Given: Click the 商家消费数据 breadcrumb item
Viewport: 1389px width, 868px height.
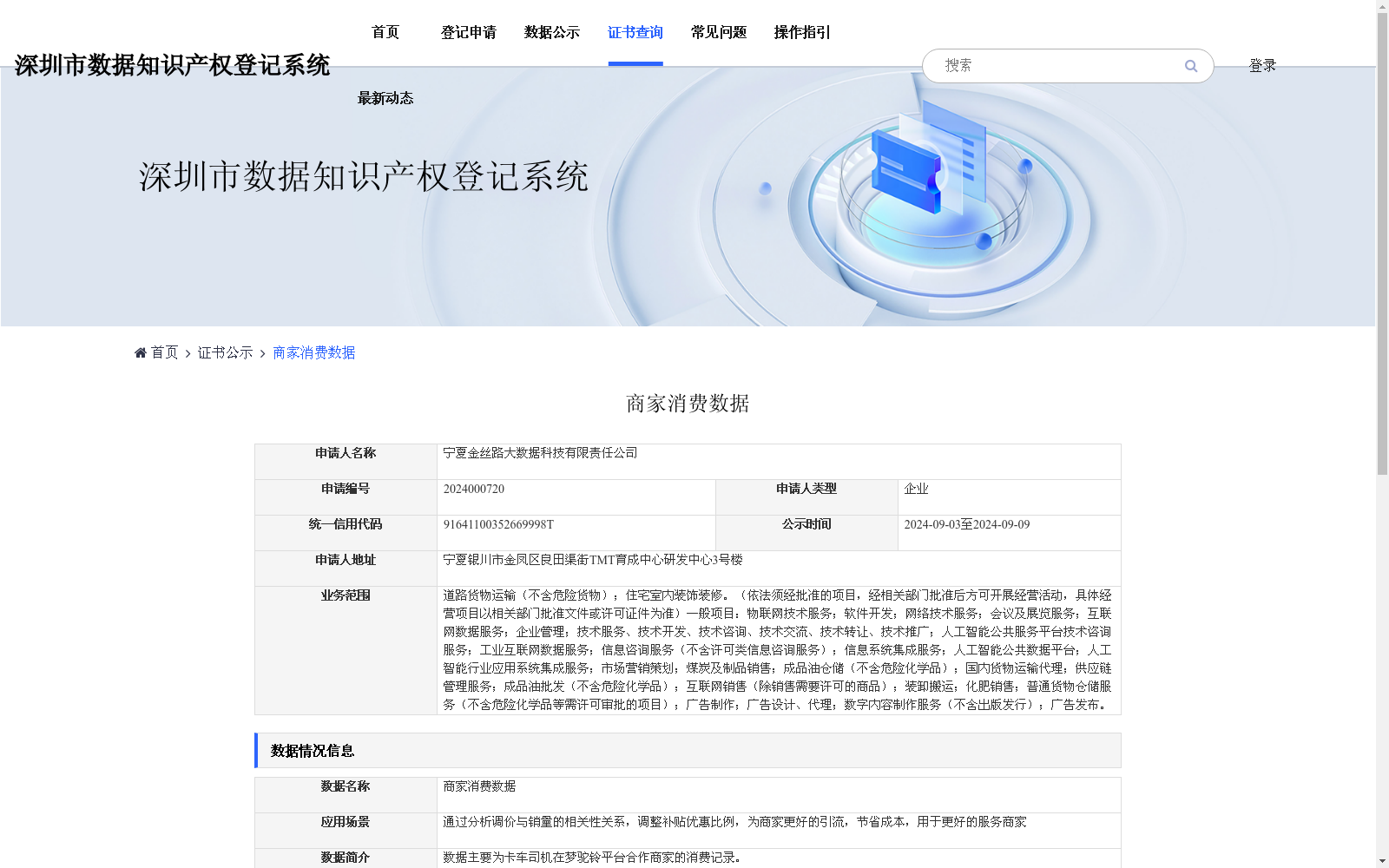Looking at the screenshot, I should [x=314, y=352].
